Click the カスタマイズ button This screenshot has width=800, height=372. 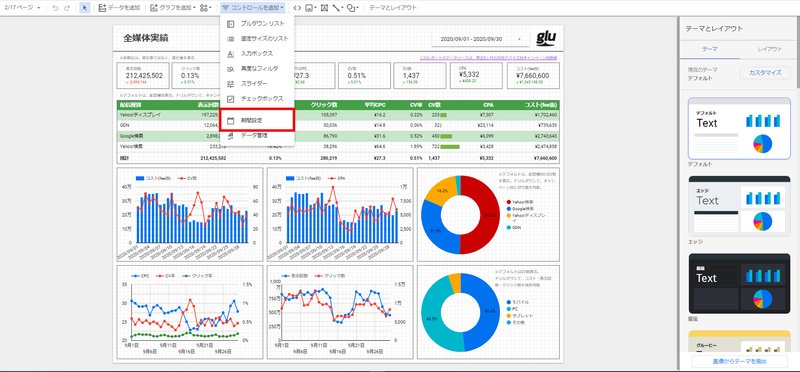coord(765,72)
